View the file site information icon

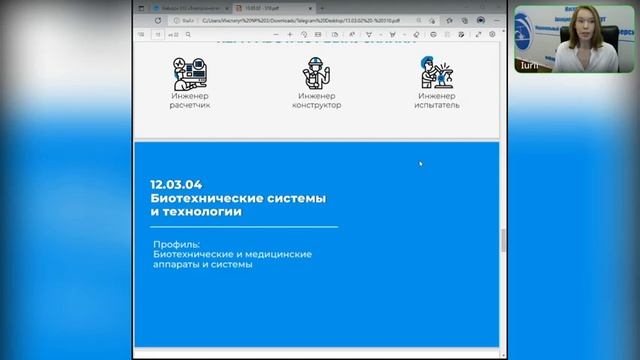(x=177, y=20)
